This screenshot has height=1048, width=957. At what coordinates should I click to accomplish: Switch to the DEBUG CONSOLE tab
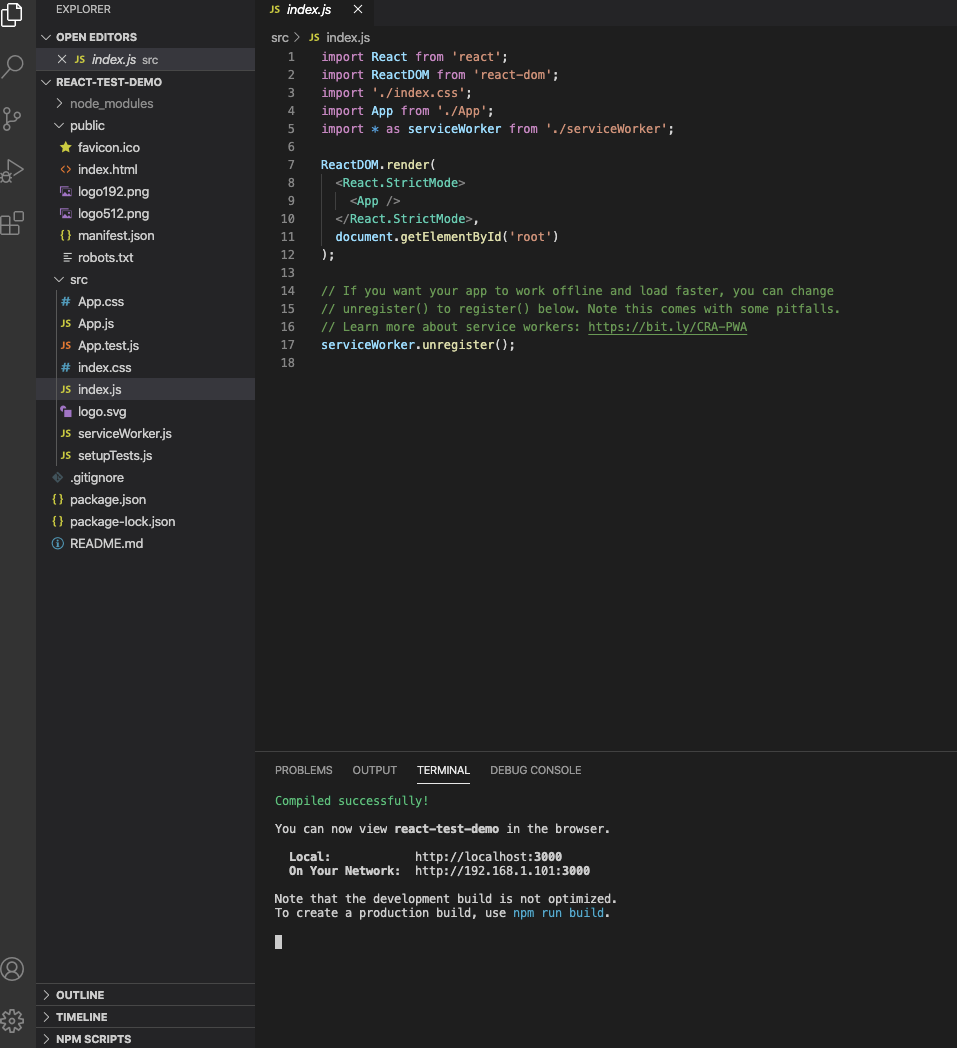tap(535, 771)
